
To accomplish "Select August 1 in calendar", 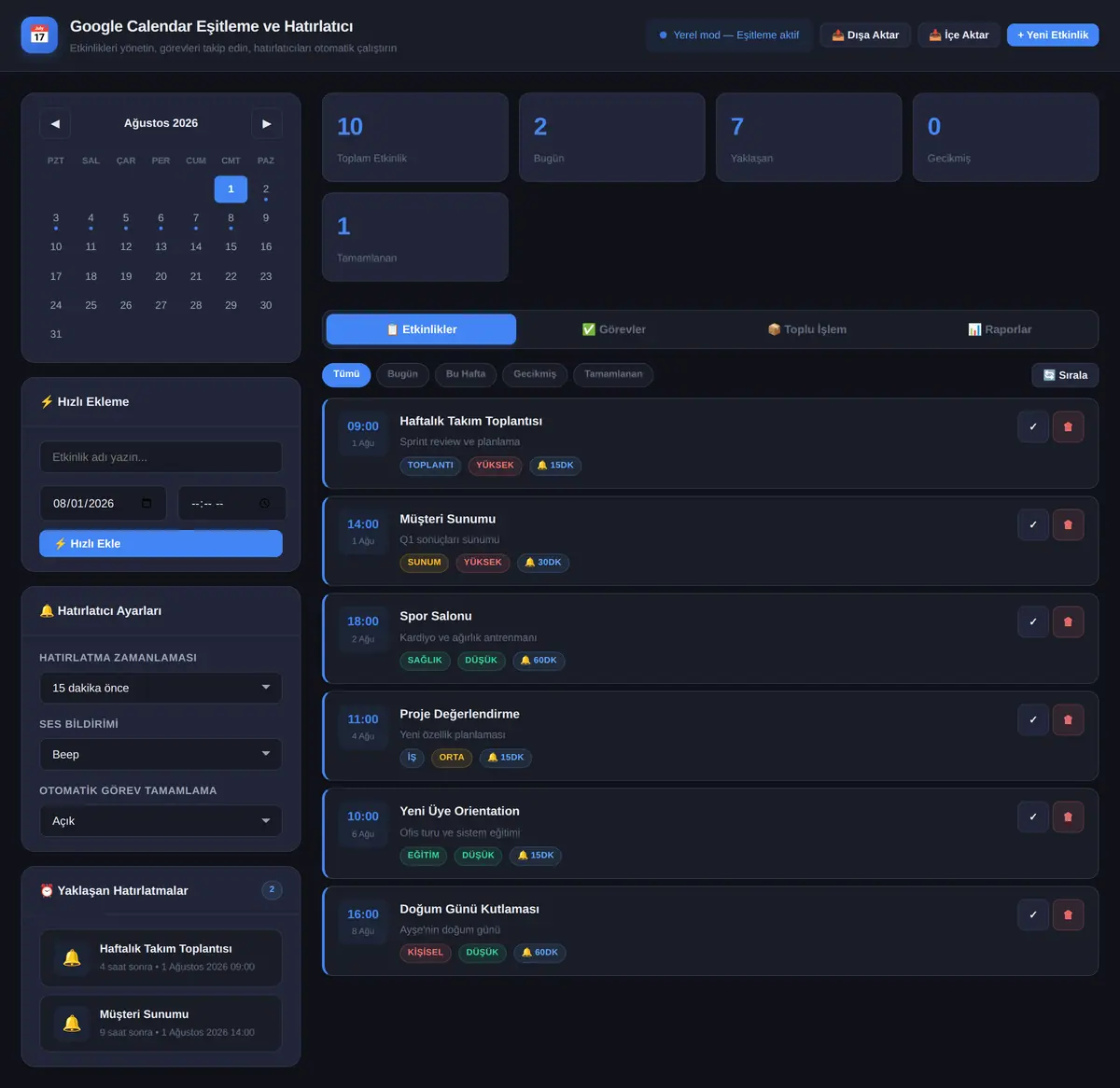I will point(231,189).
